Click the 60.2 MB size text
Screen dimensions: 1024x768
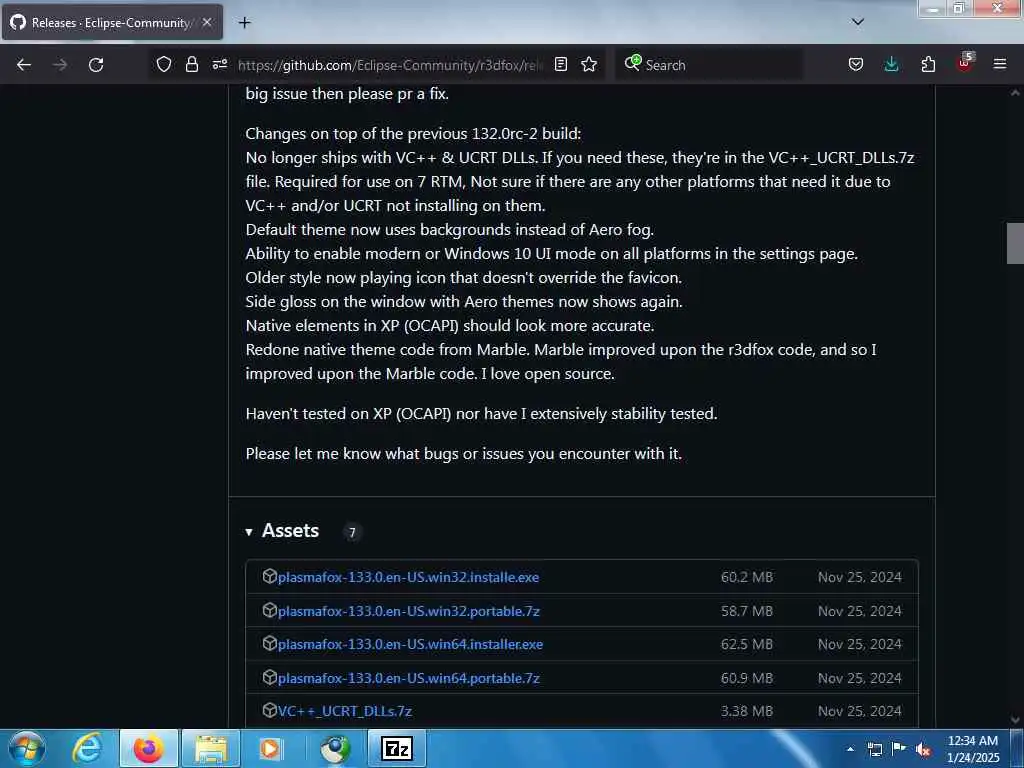pyautogui.click(x=746, y=577)
